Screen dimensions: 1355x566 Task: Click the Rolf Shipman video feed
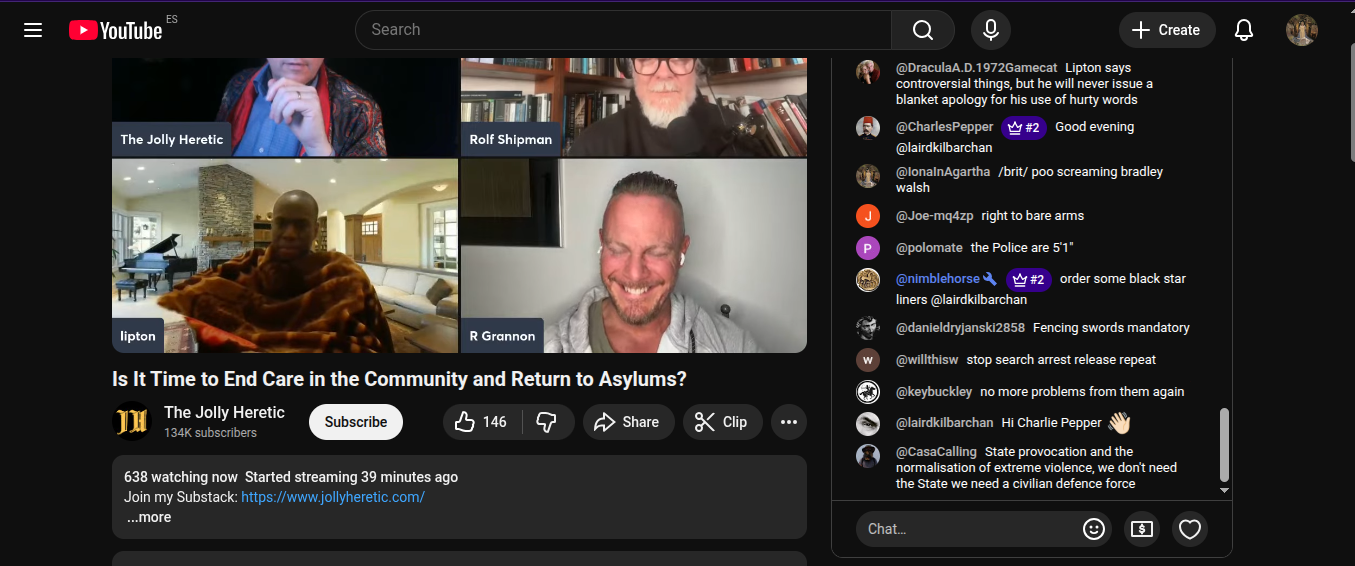[x=634, y=106]
